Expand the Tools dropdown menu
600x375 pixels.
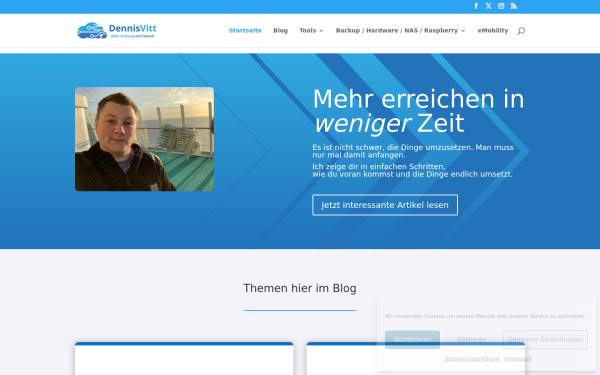coord(311,30)
